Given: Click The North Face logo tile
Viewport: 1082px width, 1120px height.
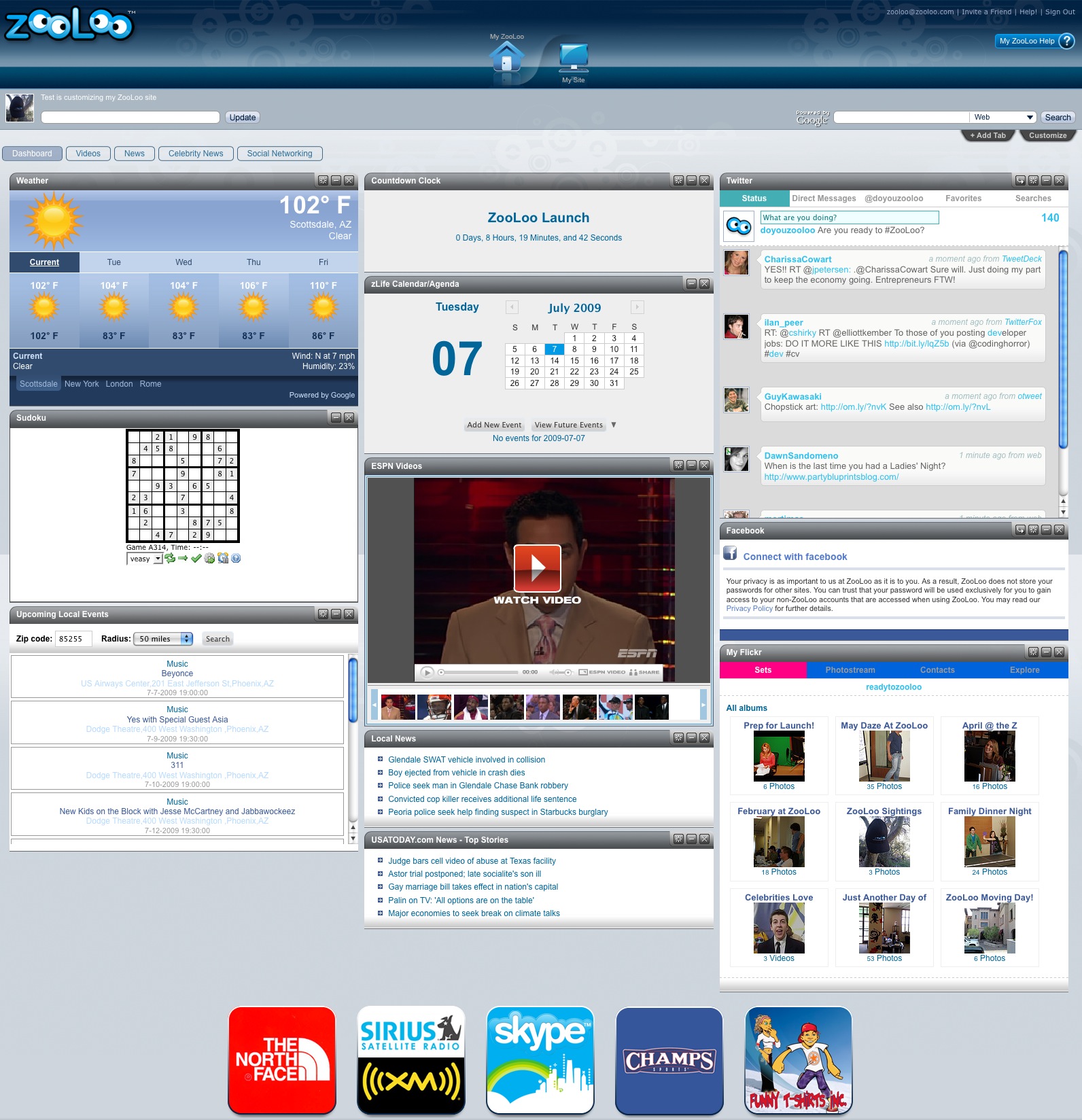Looking at the screenshot, I should pyautogui.click(x=282, y=1061).
